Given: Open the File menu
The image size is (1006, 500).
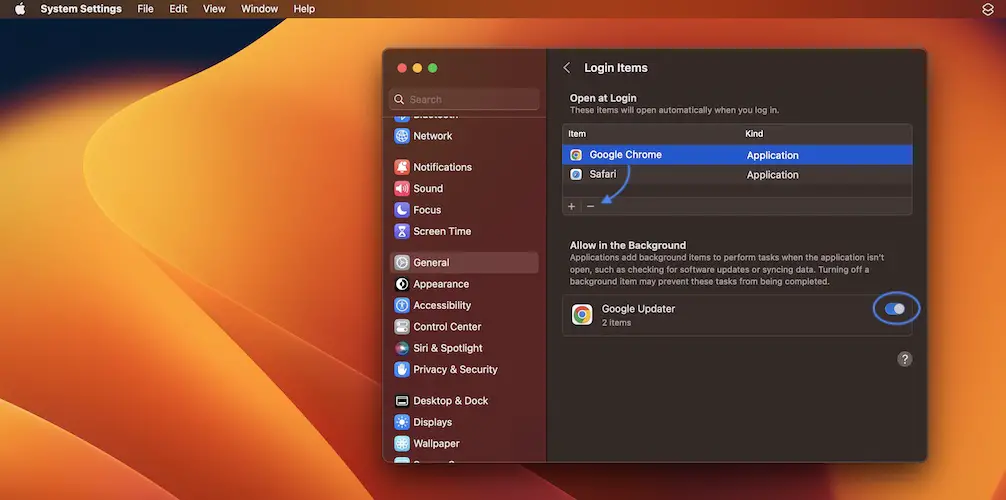Looking at the screenshot, I should point(146,9).
